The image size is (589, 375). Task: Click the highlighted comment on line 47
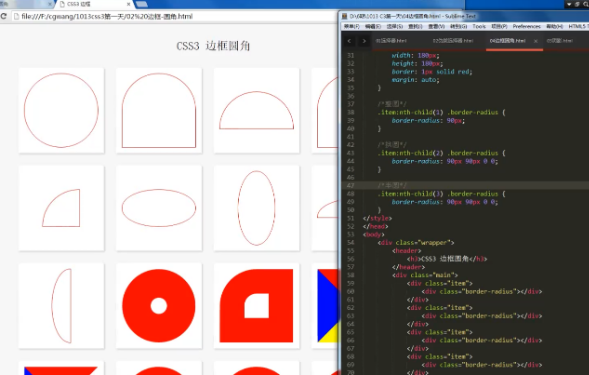click(392, 186)
